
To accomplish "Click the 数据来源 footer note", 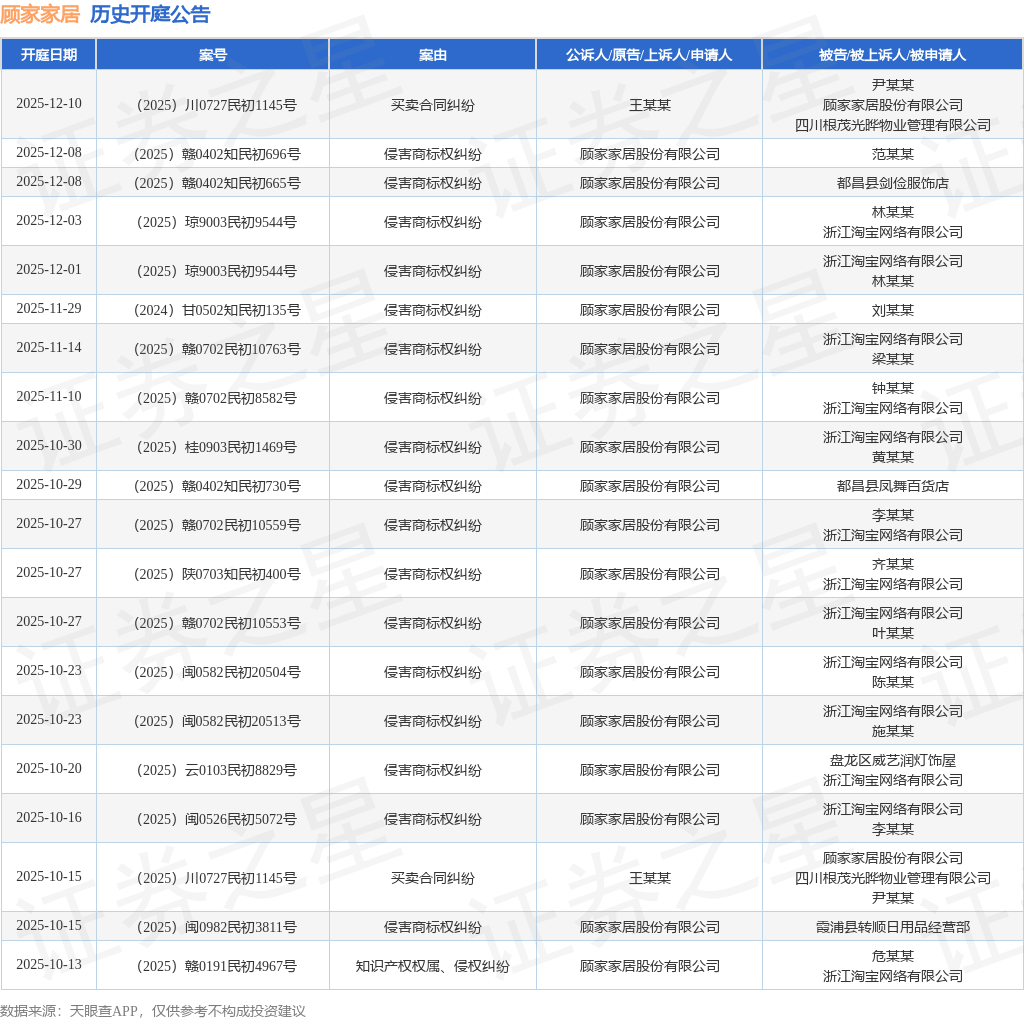I will tap(153, 1011).
